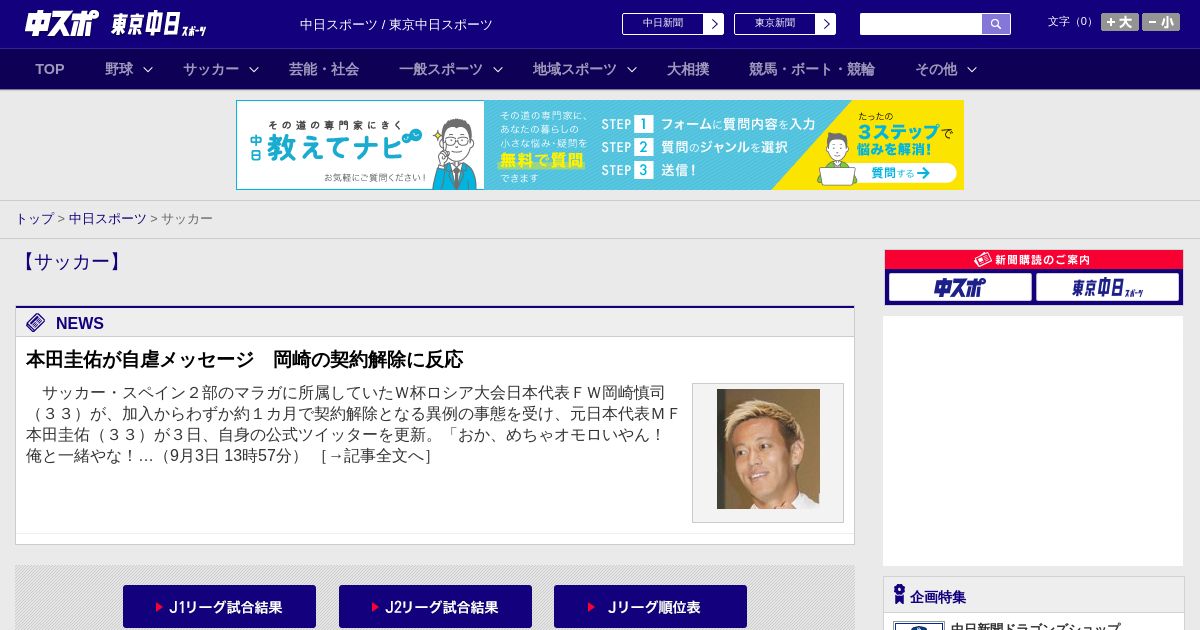Screen dimensions: 1200x630
Task: Expand the 一般スポーツ dropdown chevron
Action: pos(498,69)
